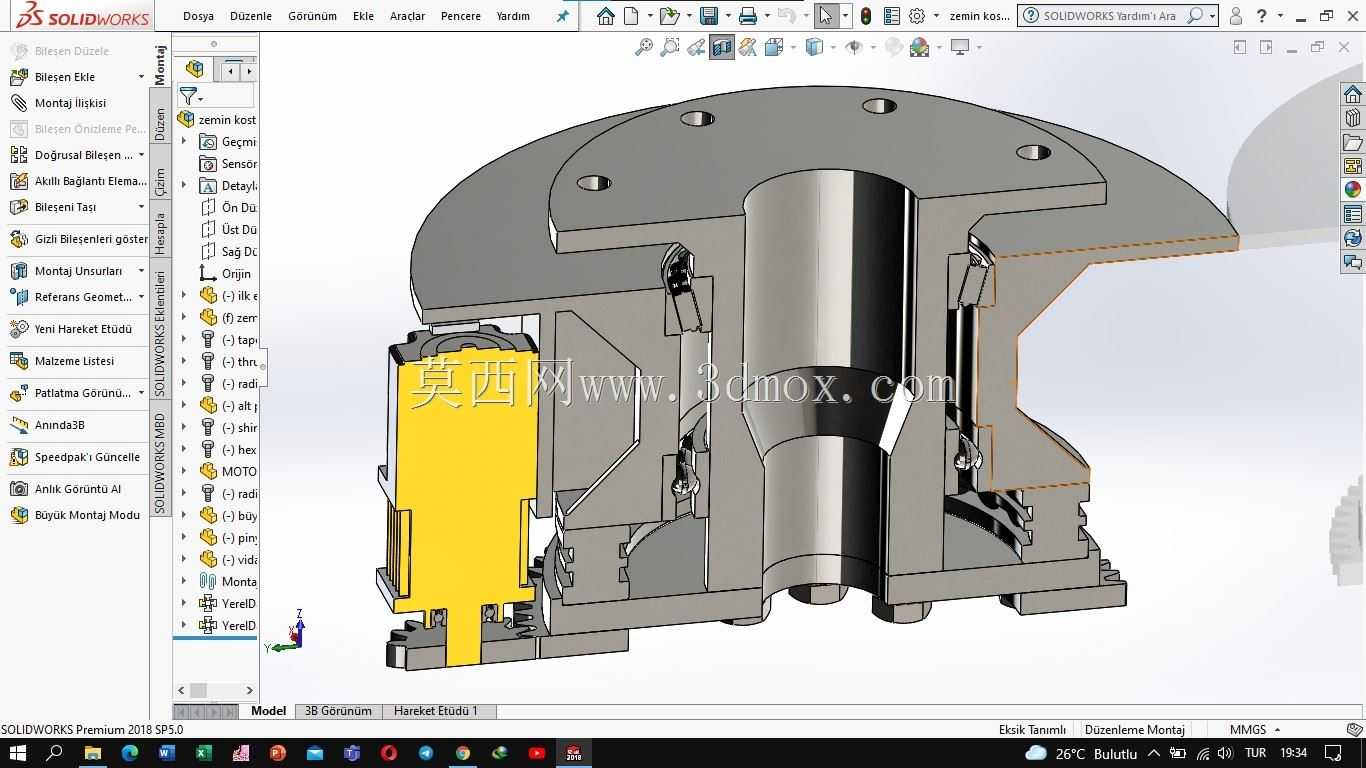Expand Bileşen Ekle dropdown arrow
This screenshot has height=768, width=1366.
pos(141,77)
